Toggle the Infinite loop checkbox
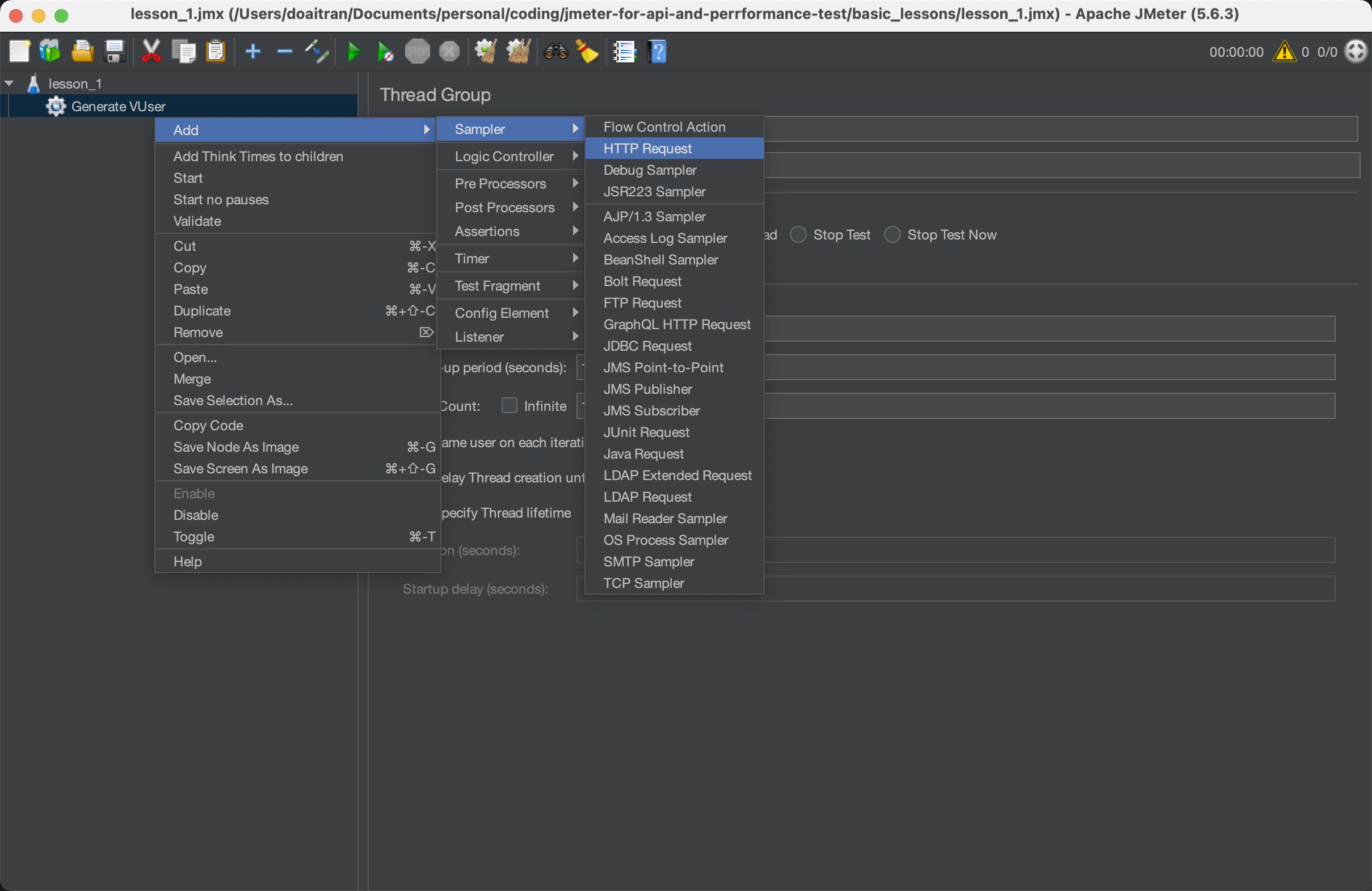Viewport: 1372px width, 891px height. point(509,405)
